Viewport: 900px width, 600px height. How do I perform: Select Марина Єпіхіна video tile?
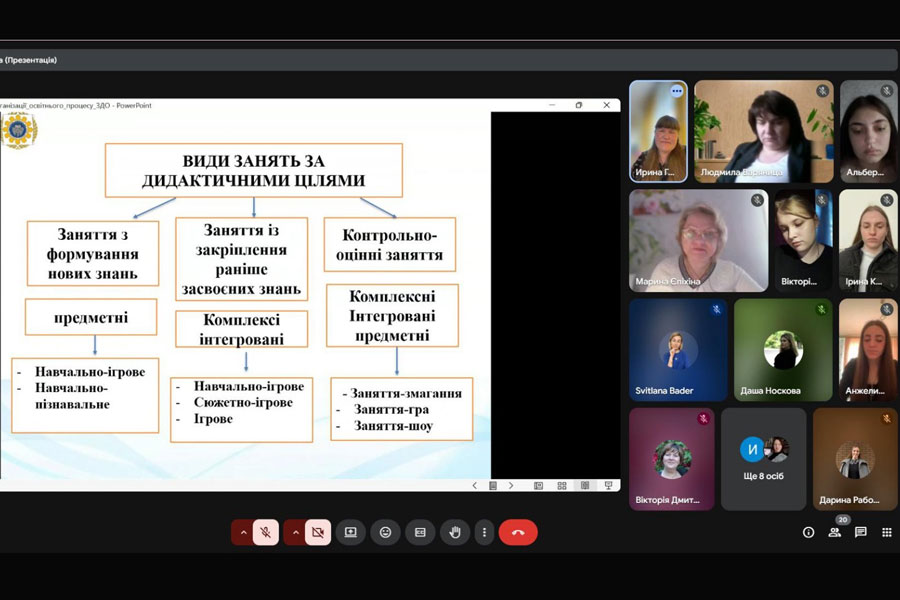[x=699, y=241]
